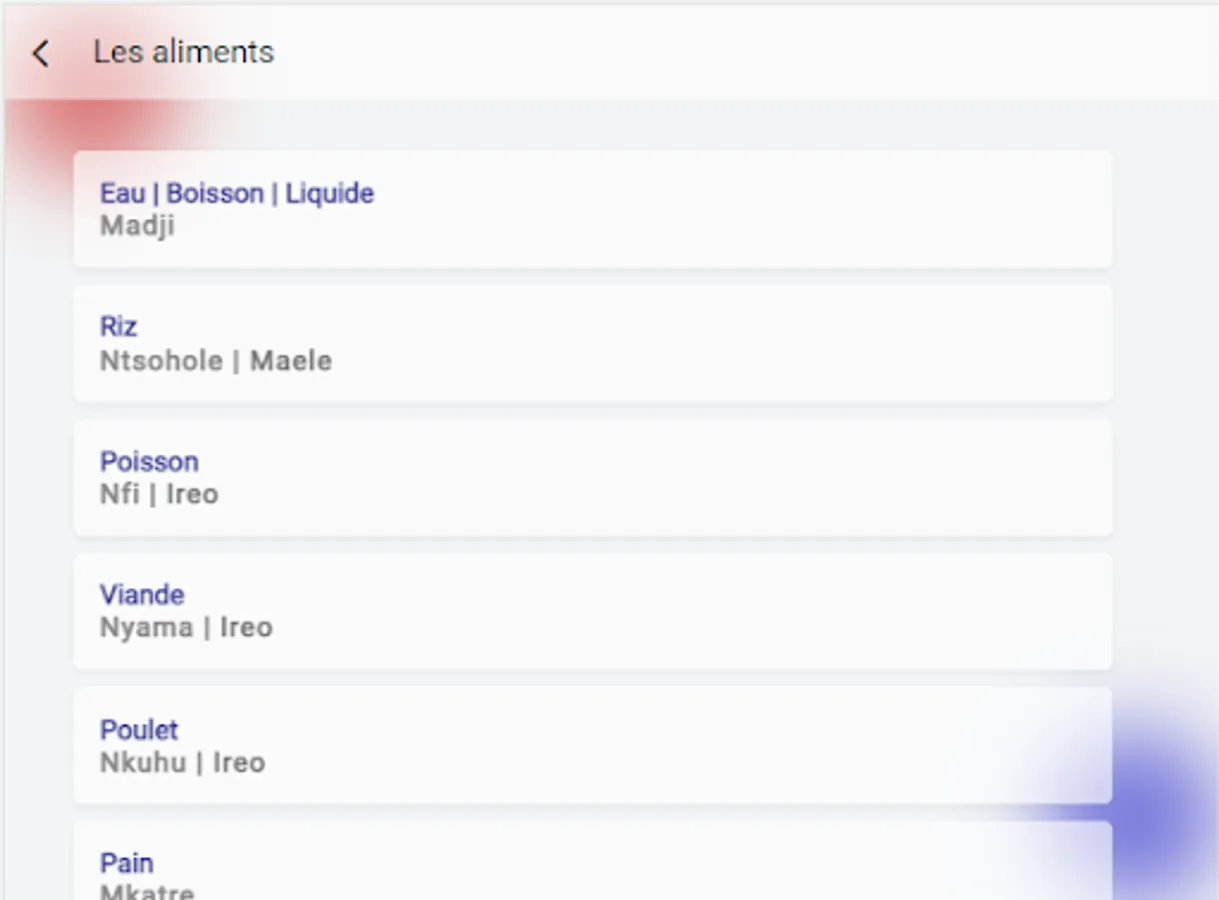Click the Pain heading label

(126, 863)
